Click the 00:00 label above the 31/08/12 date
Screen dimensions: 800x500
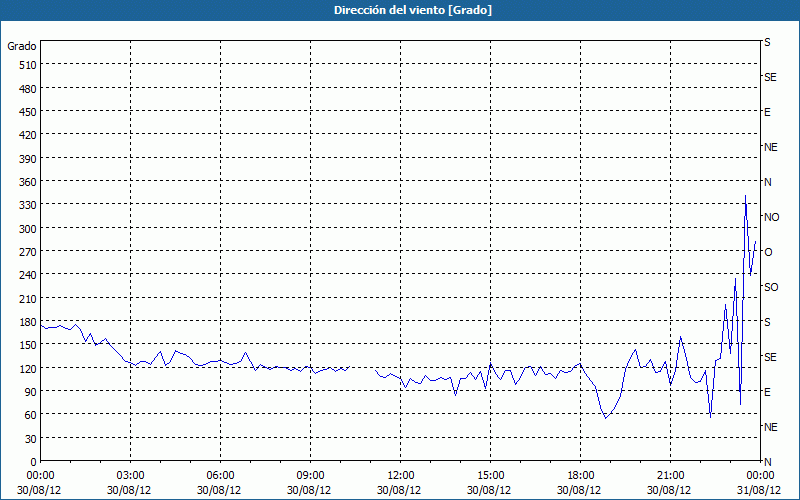click(761, 476)
